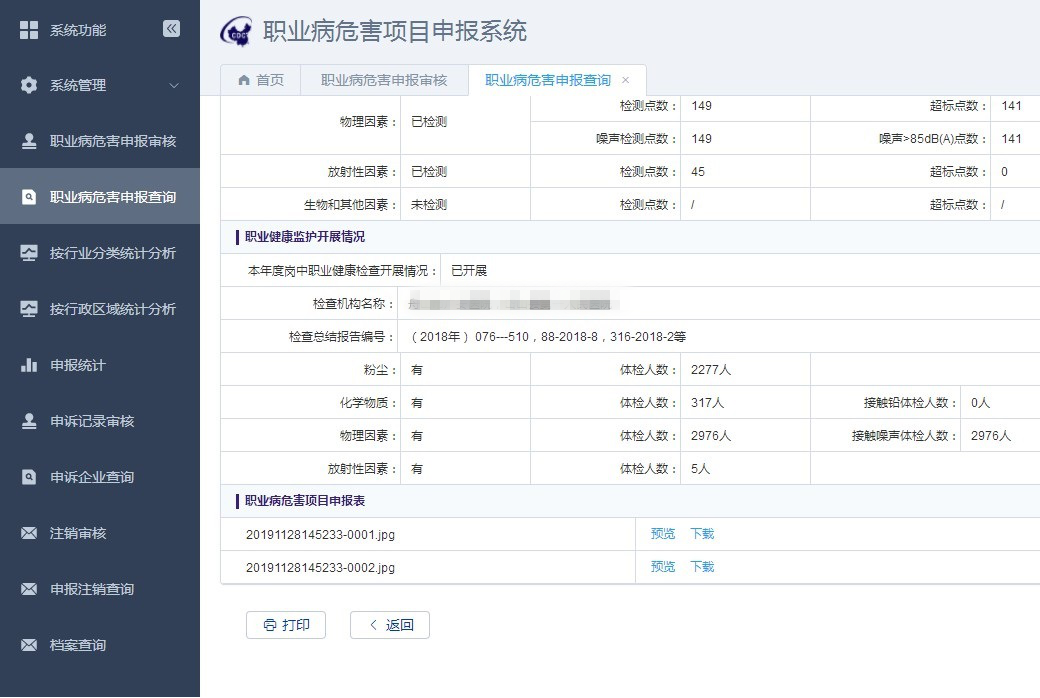Click the 按行政区域统计分析 chart icon
The image size is (1040, 698).
[29, 309]
